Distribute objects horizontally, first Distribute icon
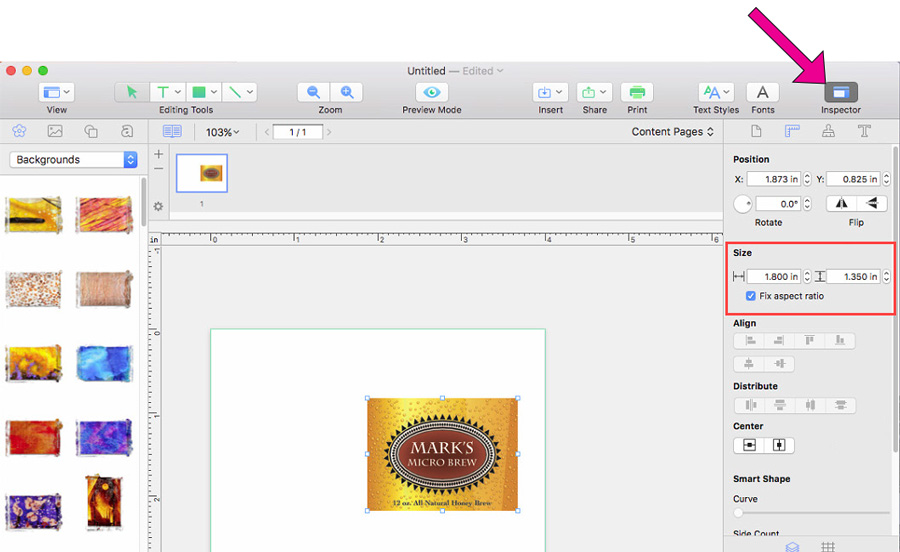 pyautogui.click(x=750, y=405)
